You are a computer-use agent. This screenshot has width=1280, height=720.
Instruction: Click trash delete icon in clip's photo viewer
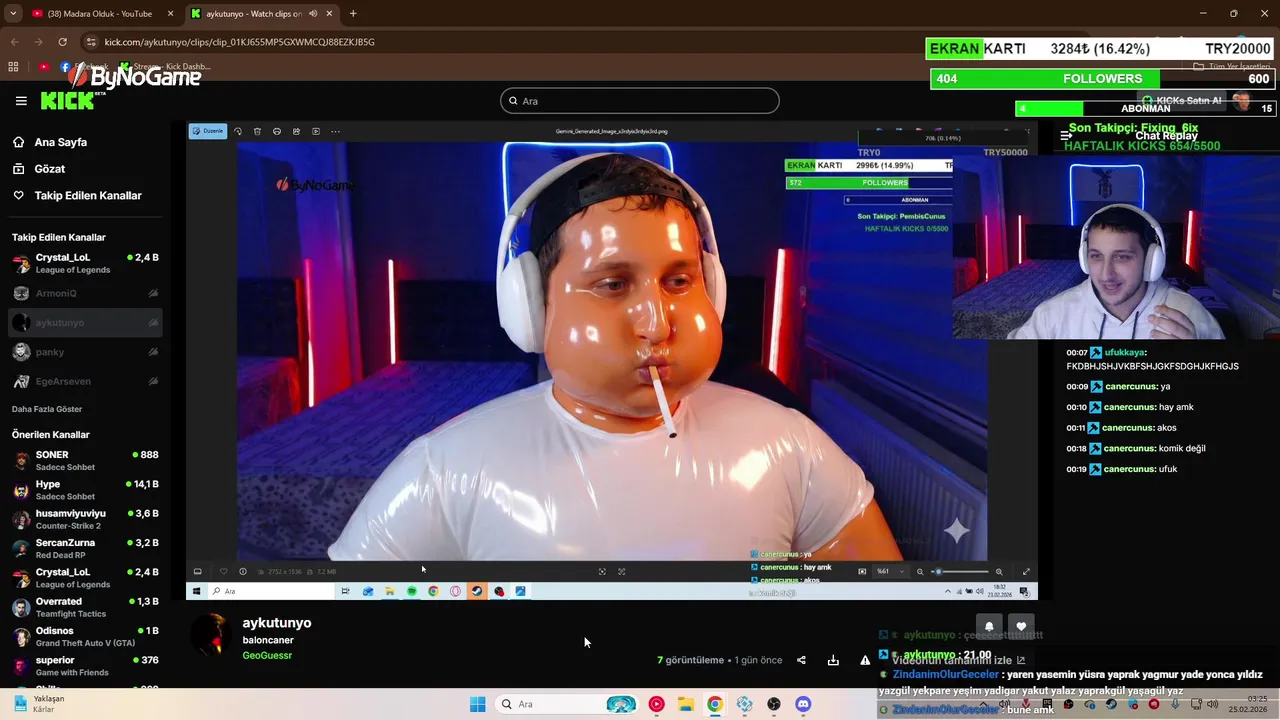point(257,131)
